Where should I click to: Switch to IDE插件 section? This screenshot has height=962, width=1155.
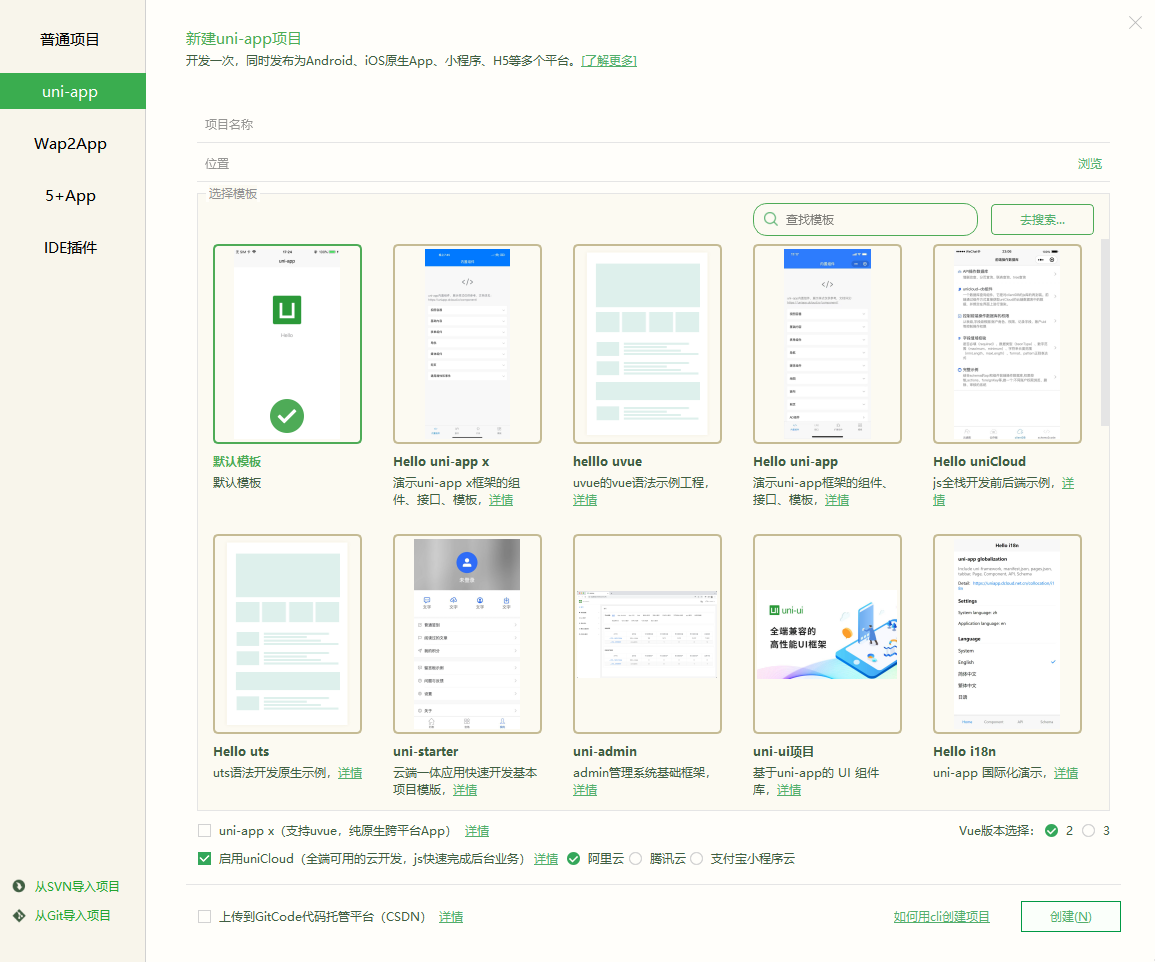(x=70, y=247)
